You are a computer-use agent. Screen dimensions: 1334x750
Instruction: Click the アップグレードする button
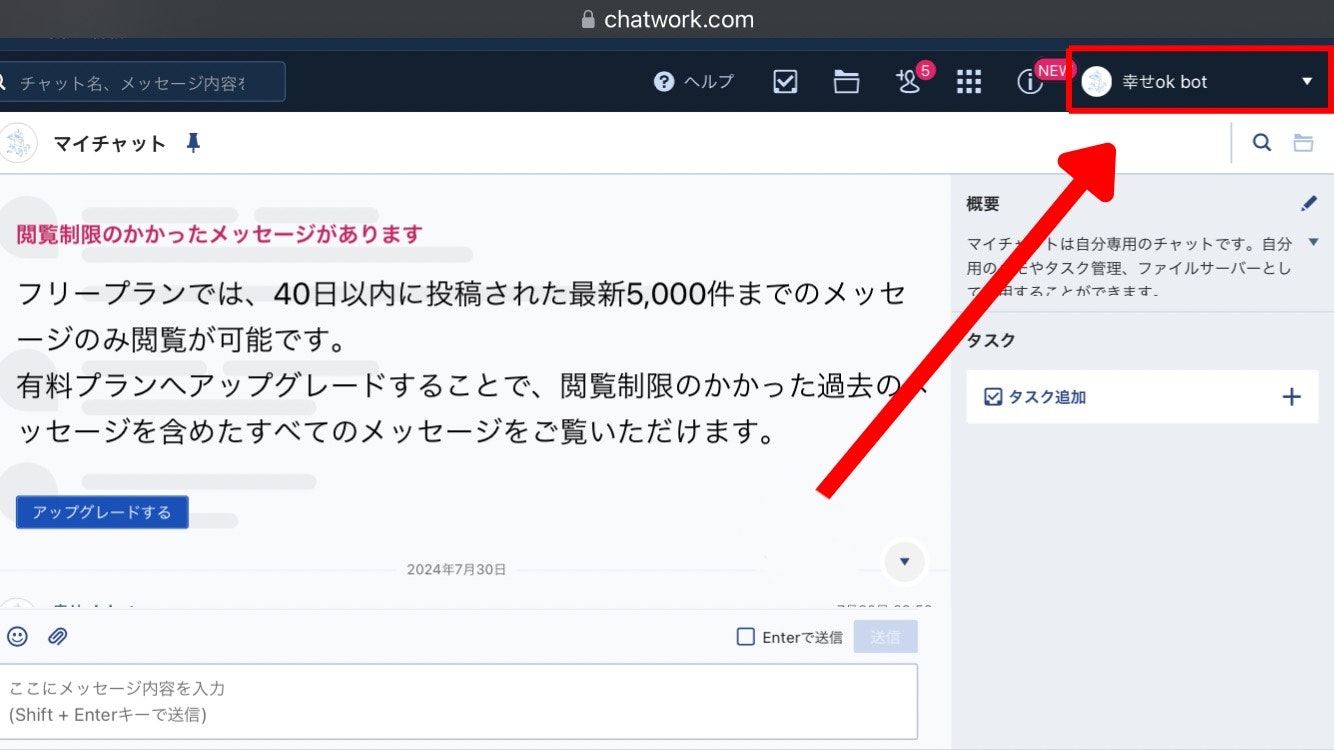point(102,512)
